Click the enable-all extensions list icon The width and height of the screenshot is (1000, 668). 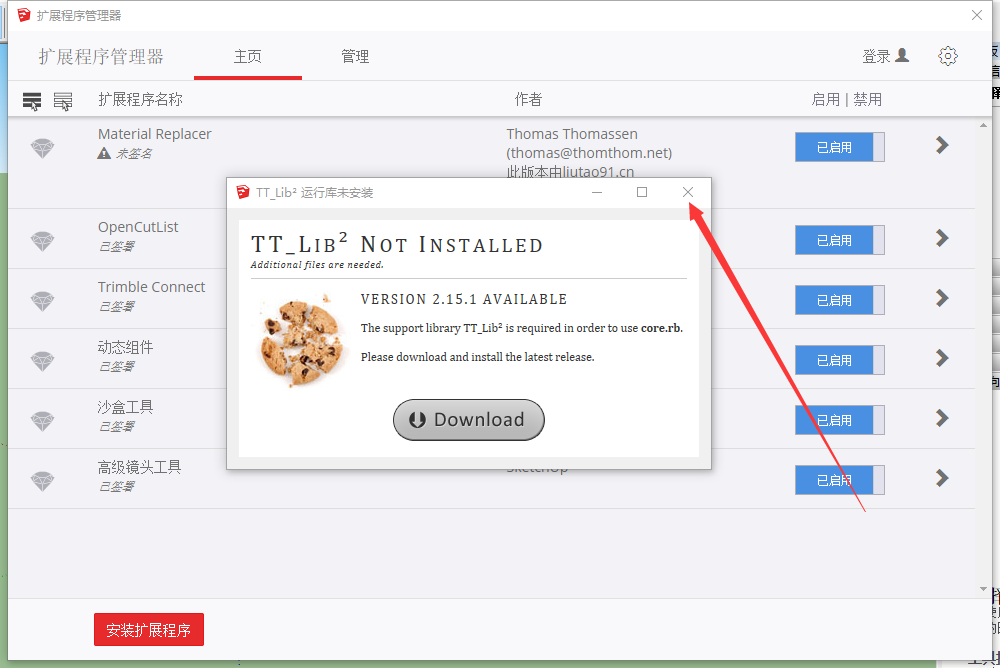tap(32, 101)
